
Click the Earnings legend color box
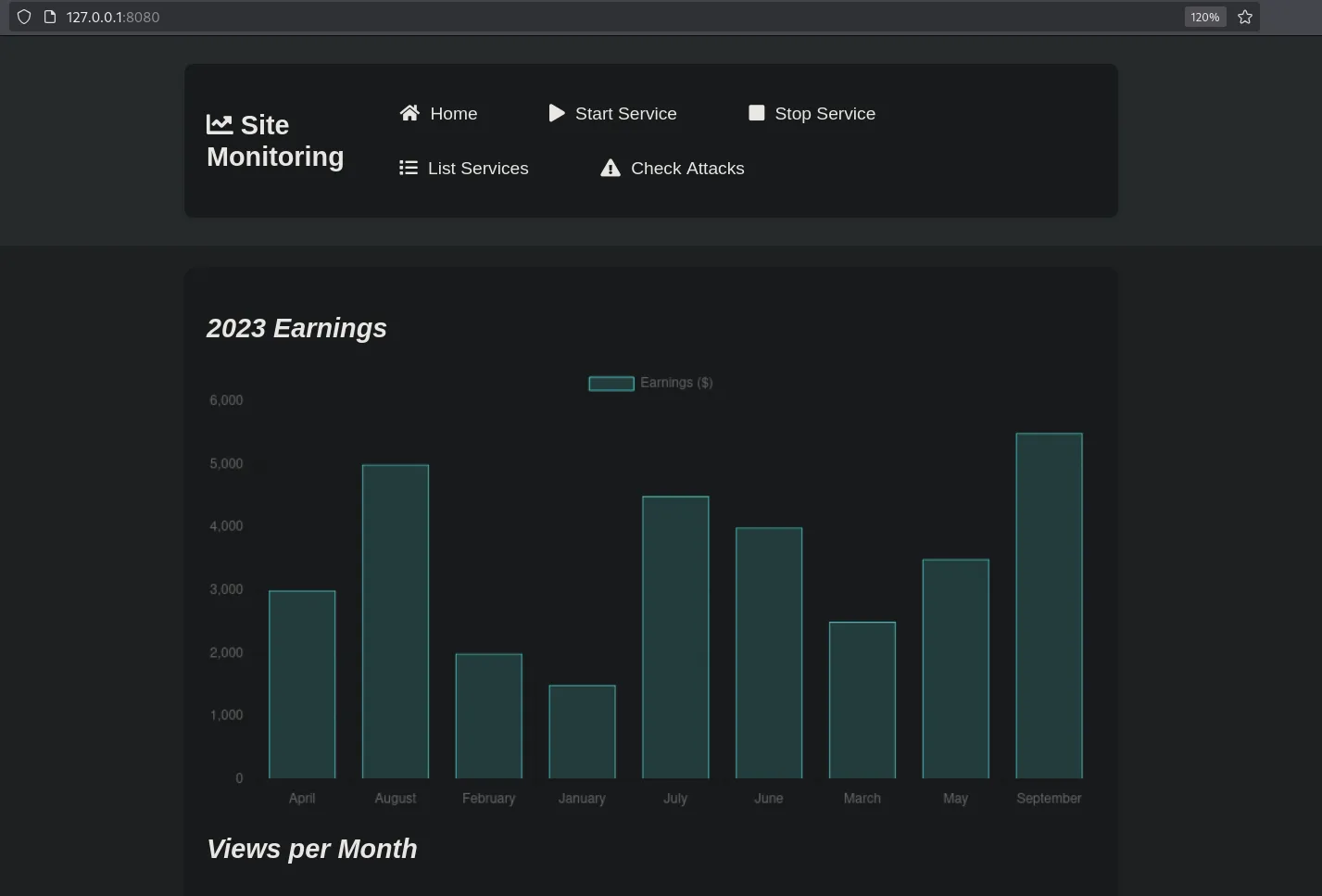tap(611, 384)
